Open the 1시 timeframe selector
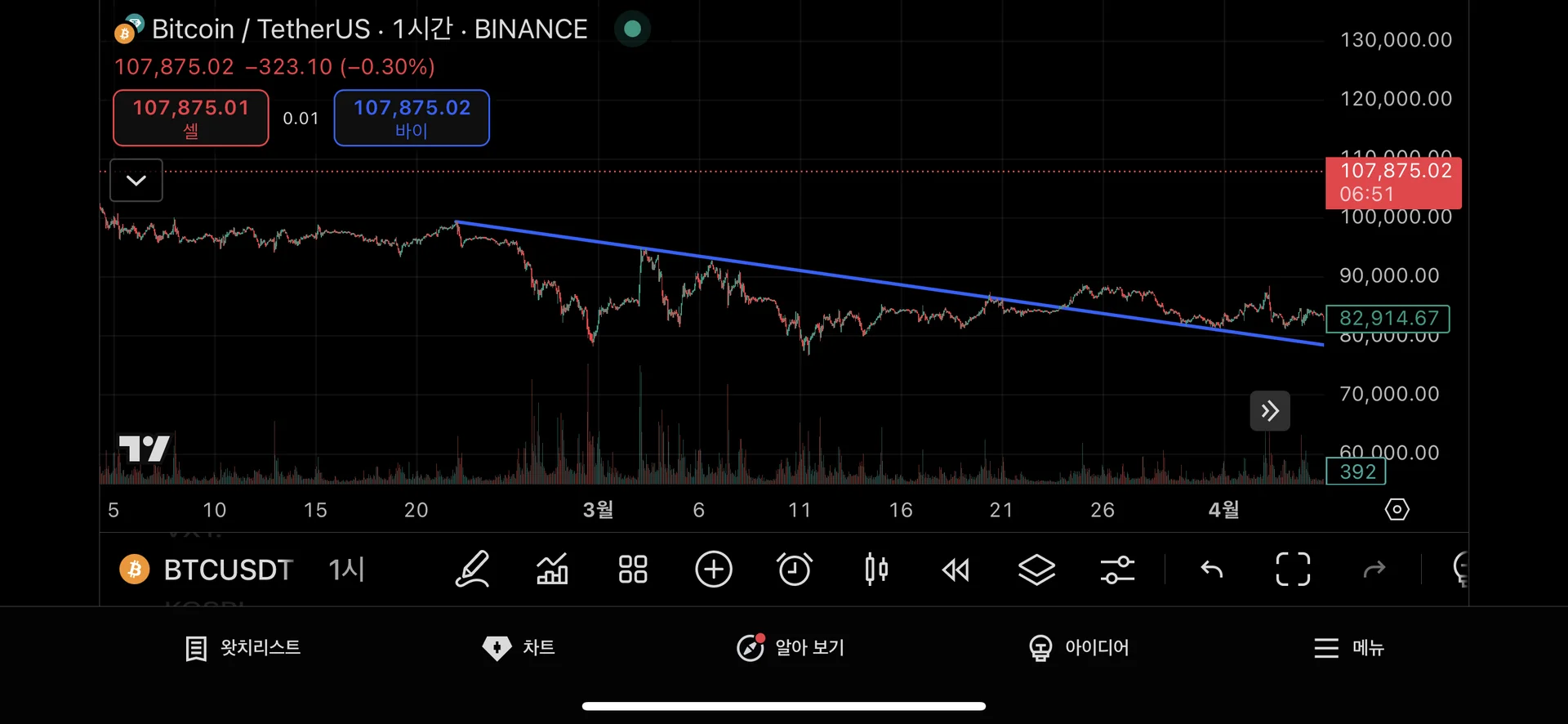Viewport: 1568px width, 724px height. pyautogui.click(x=346, y=570)
